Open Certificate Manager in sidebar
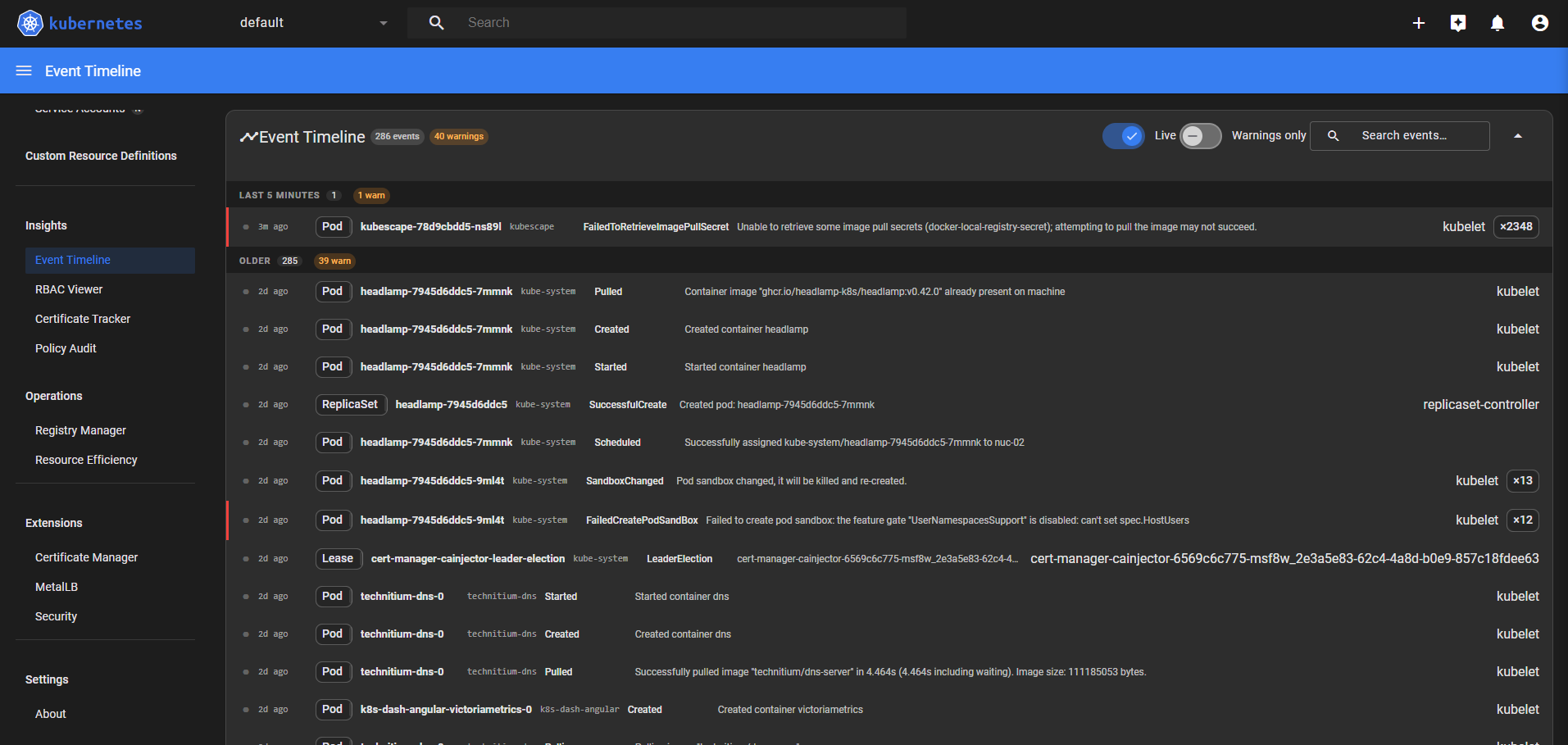Screen dimensions: 1568x745 click(86, 557)
